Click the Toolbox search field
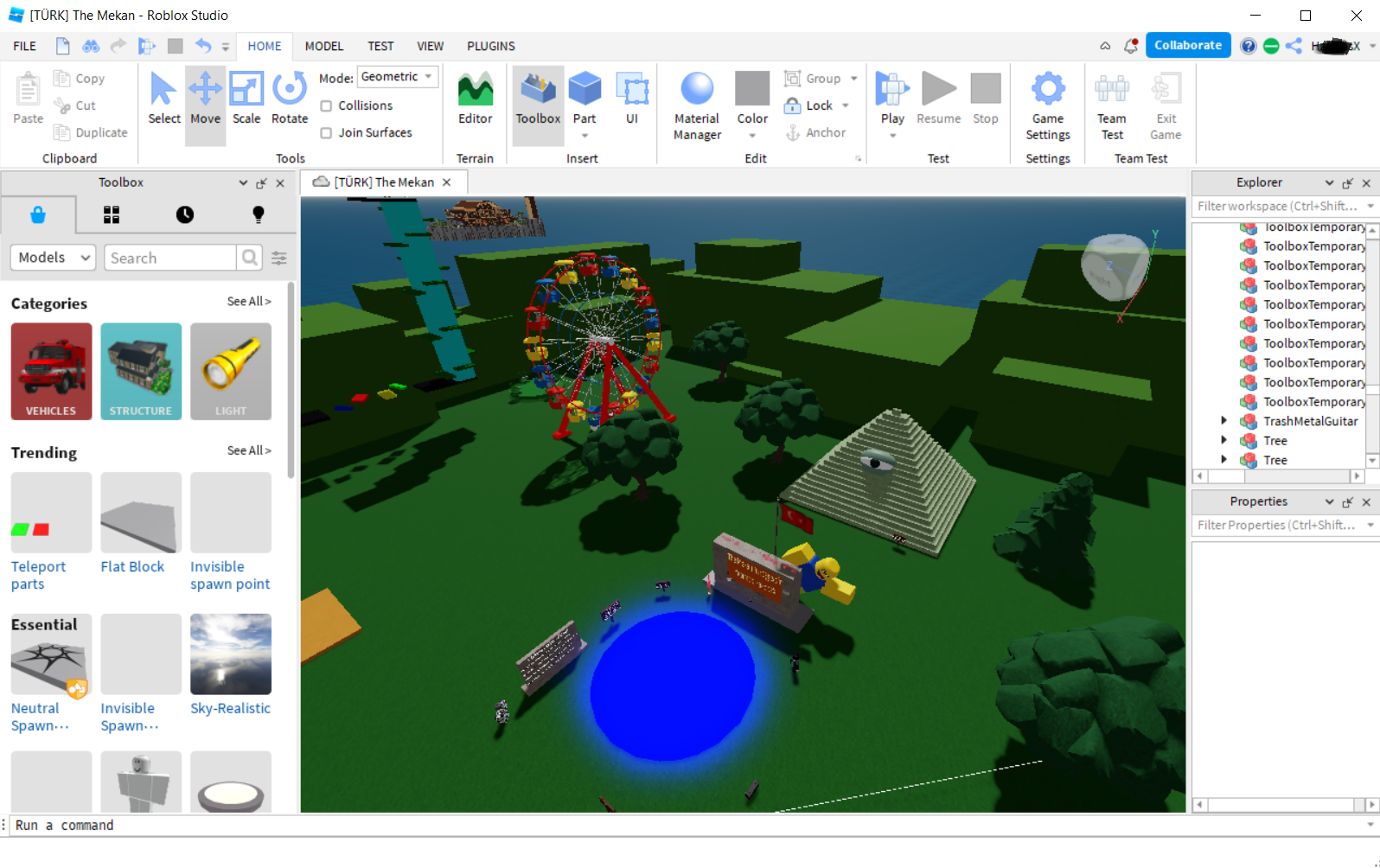Viewport: 1380px width, 868px height. [x=170, y=258]
